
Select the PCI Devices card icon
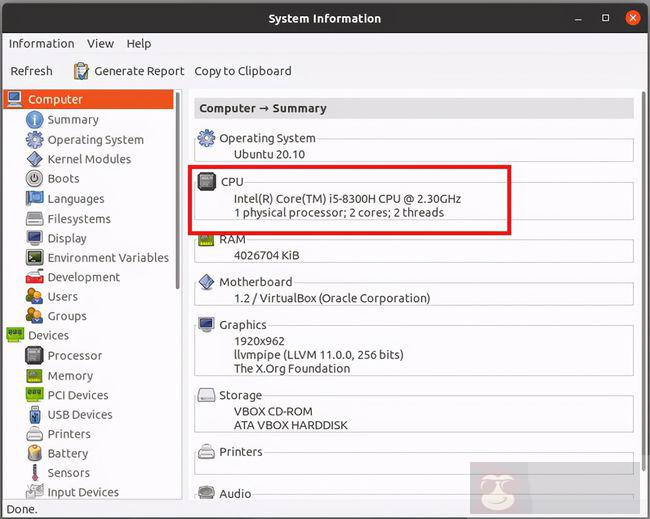[34, 395]
